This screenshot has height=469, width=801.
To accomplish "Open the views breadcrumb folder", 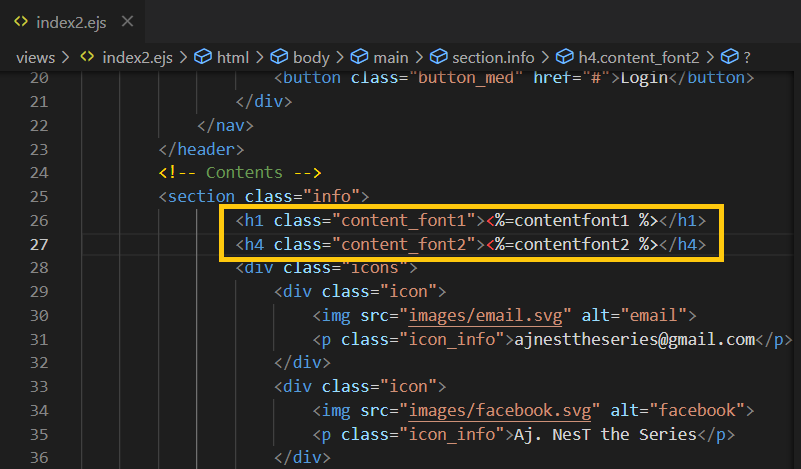I will pyautogui.click(x=36, y=57).
